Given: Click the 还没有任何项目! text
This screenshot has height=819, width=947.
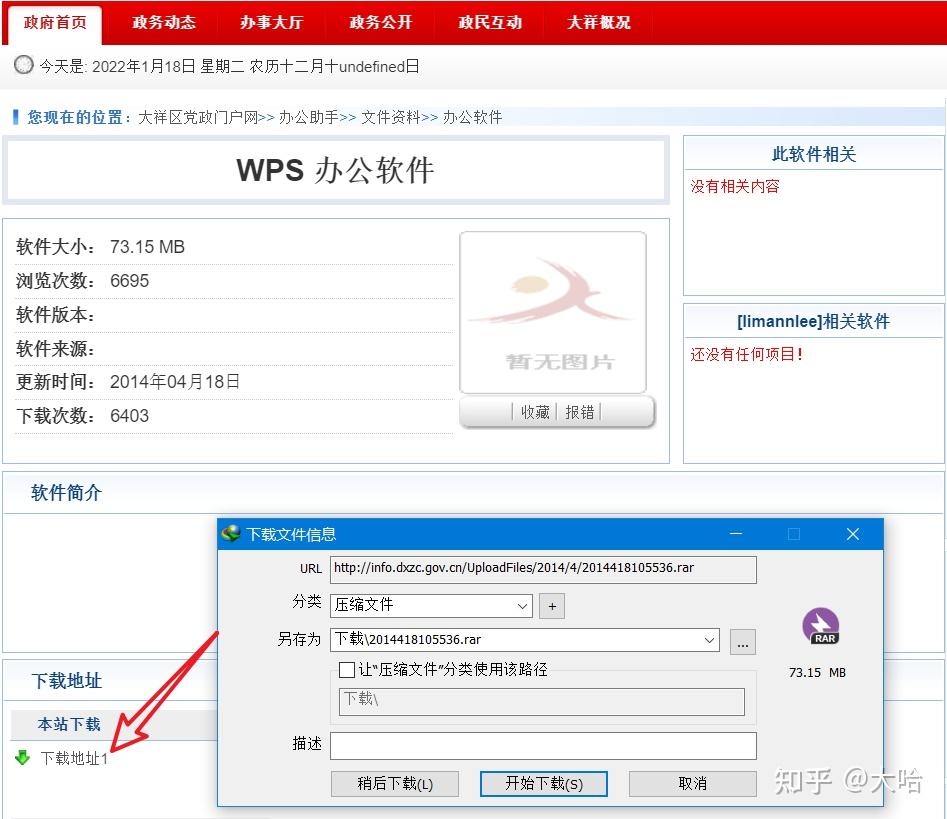Looking at the screenshot, I should (746, 354).
